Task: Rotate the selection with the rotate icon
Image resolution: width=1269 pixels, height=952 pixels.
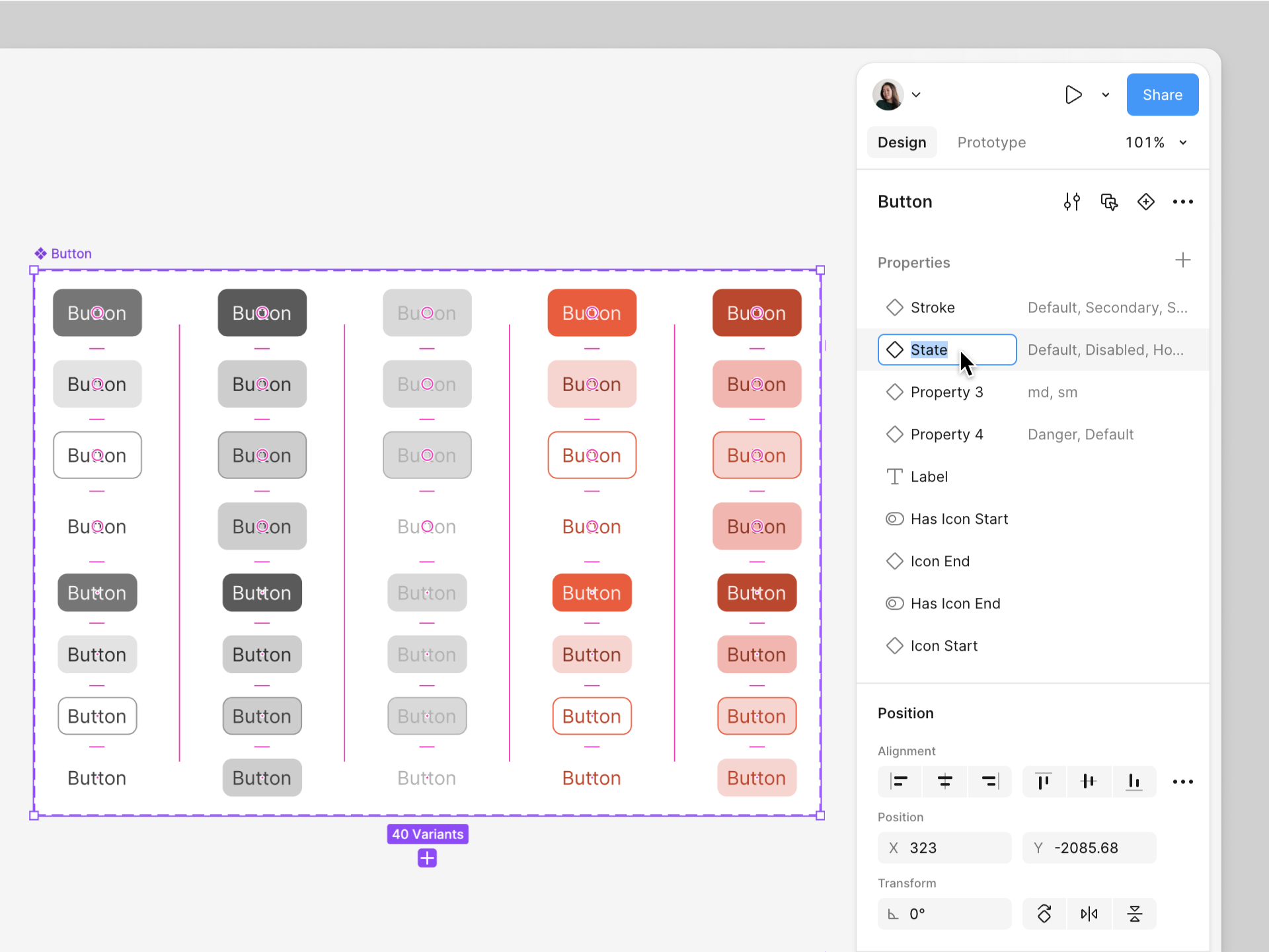Action: [x=1044, y=914]
